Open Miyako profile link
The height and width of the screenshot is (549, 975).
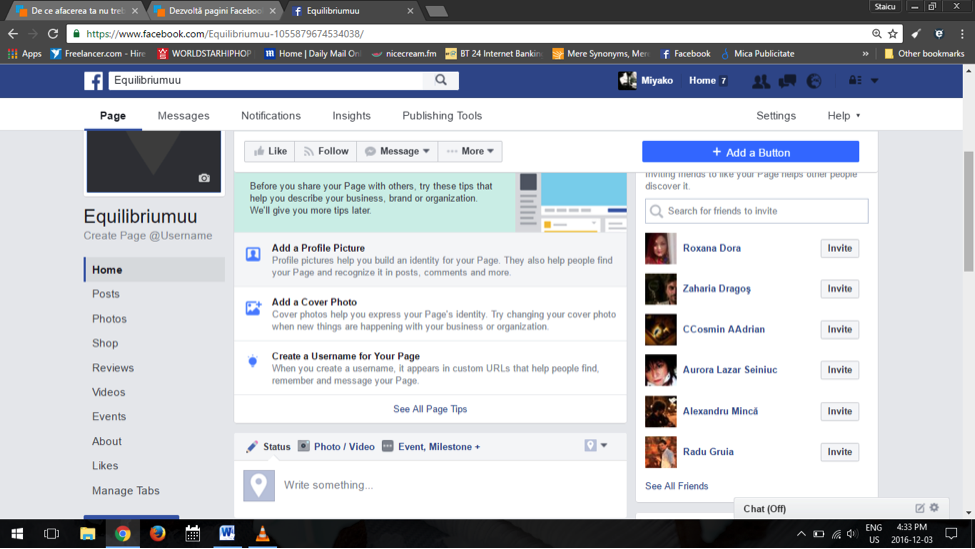pyautogui.click(x=646, y=81)
